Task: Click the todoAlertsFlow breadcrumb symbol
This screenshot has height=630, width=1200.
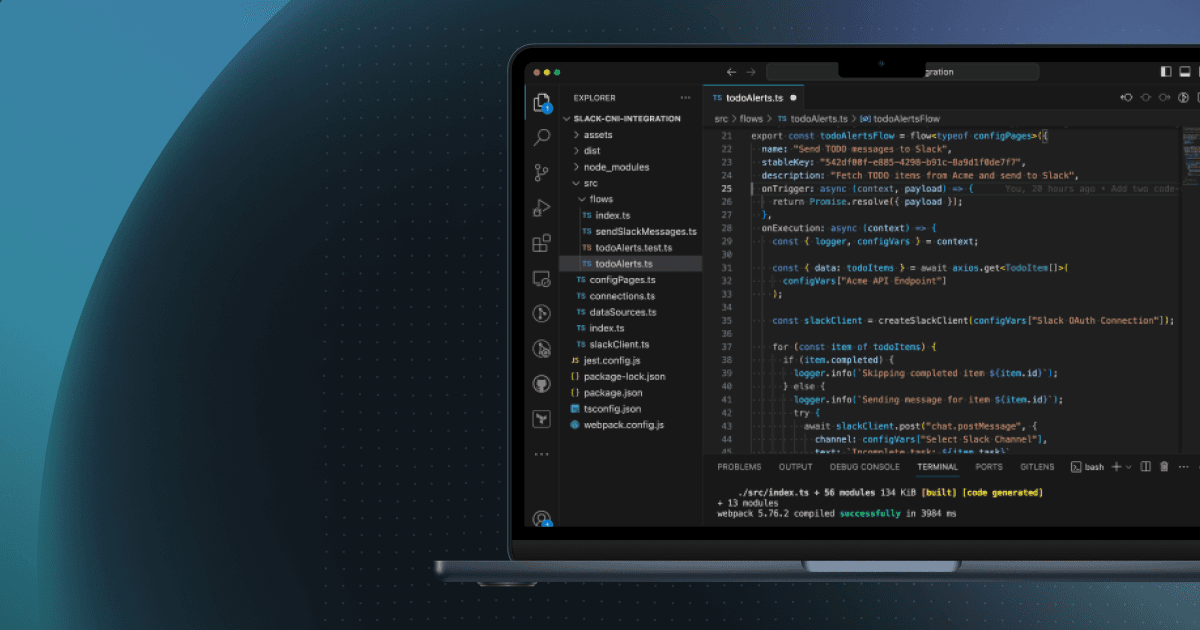Action: (x=900, y=119)
